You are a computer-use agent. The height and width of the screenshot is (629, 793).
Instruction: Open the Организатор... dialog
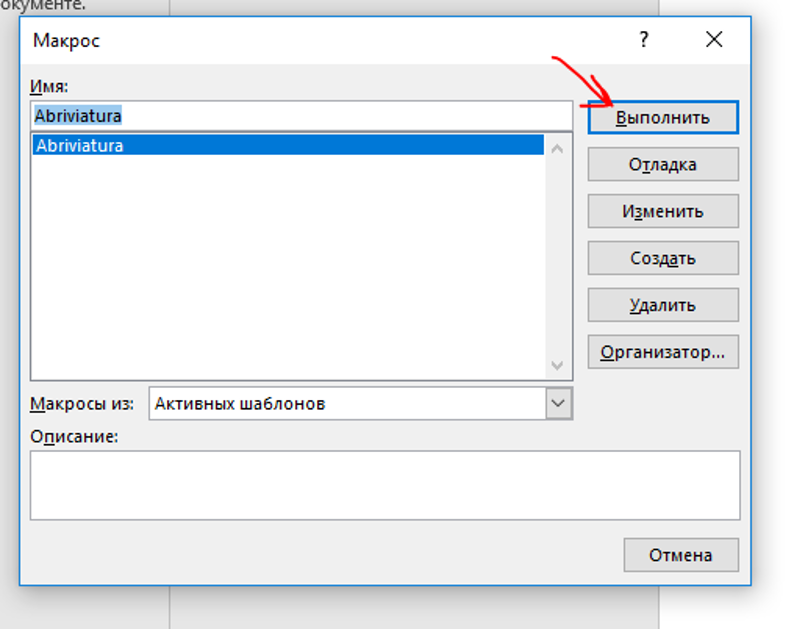tap(663, 352)
